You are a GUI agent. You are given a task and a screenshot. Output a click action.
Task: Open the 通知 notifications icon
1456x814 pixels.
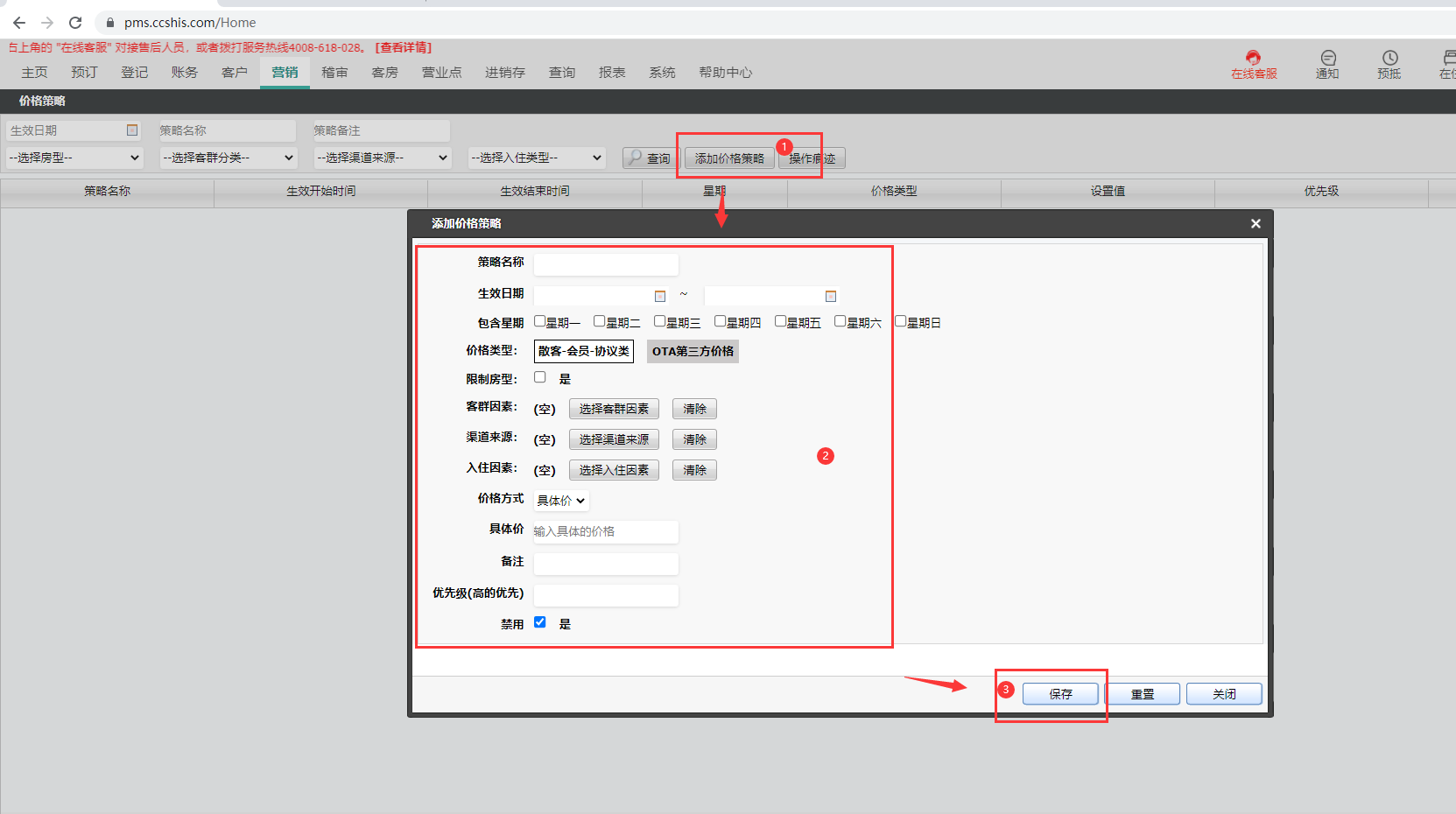[1327, 65]
